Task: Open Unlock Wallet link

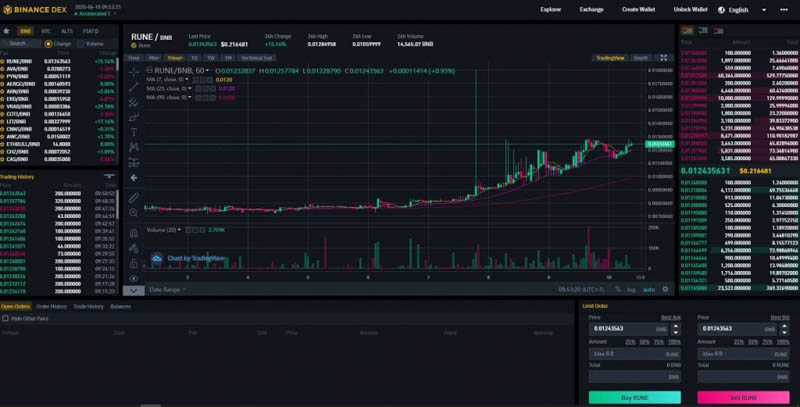Action: [x=690, y=10]
